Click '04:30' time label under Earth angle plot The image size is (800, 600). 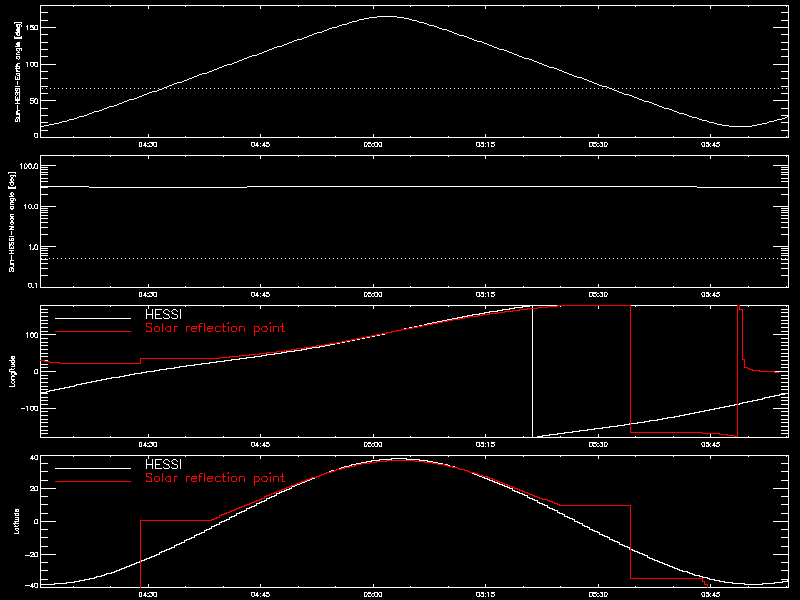click(148, 144)
